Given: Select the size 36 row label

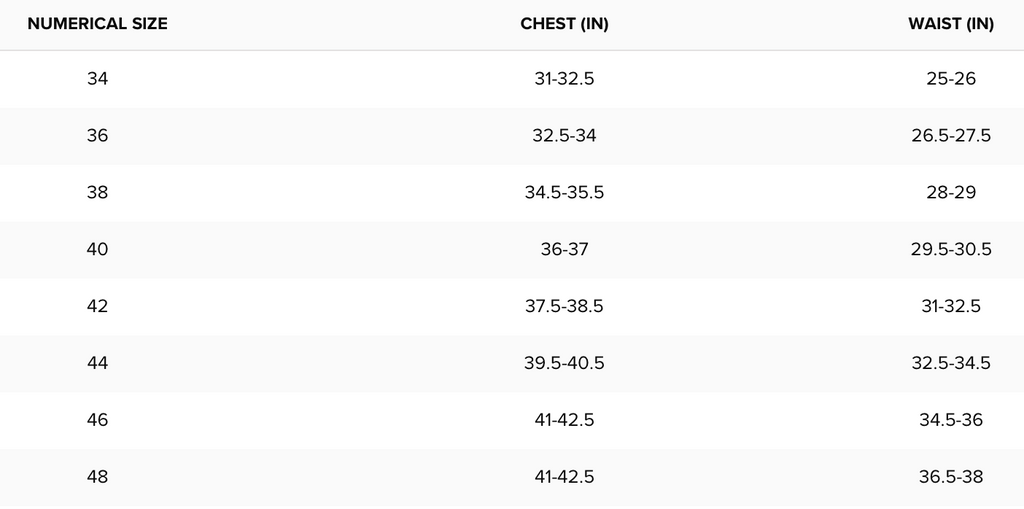Looking at the screenshot, I should pos(97,136).
